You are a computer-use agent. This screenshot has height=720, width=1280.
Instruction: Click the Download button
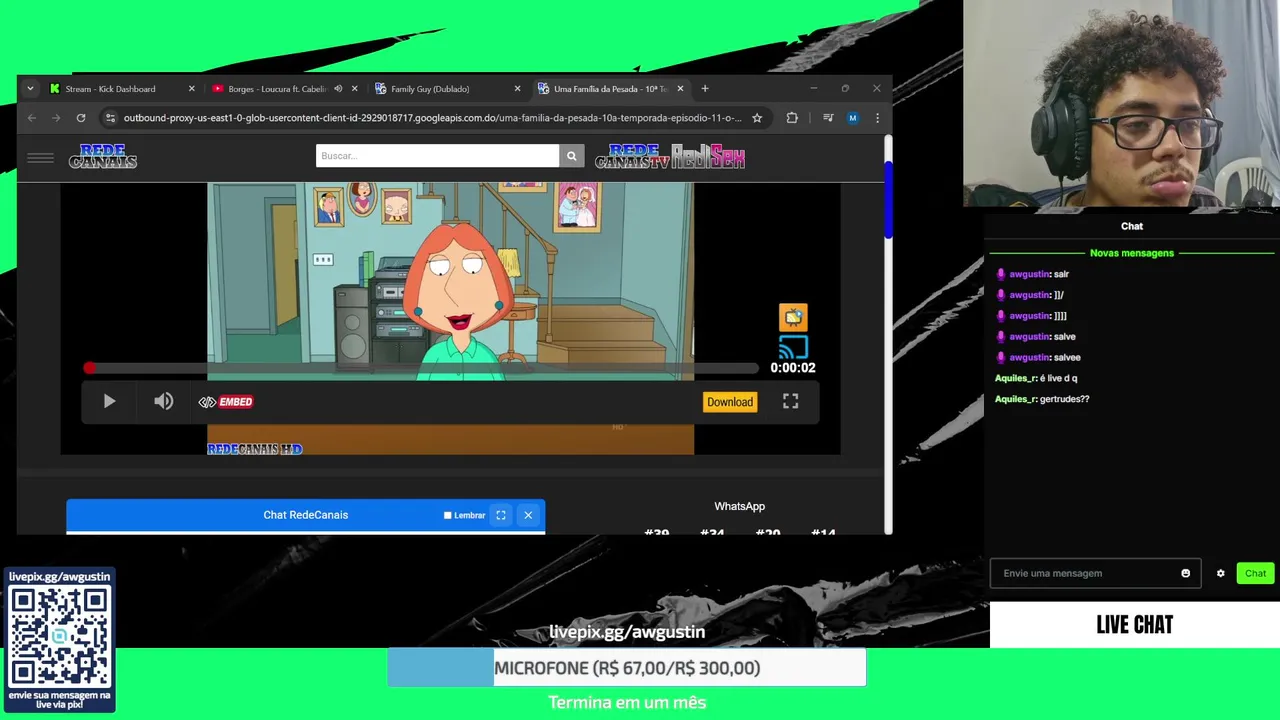point(730,402)
